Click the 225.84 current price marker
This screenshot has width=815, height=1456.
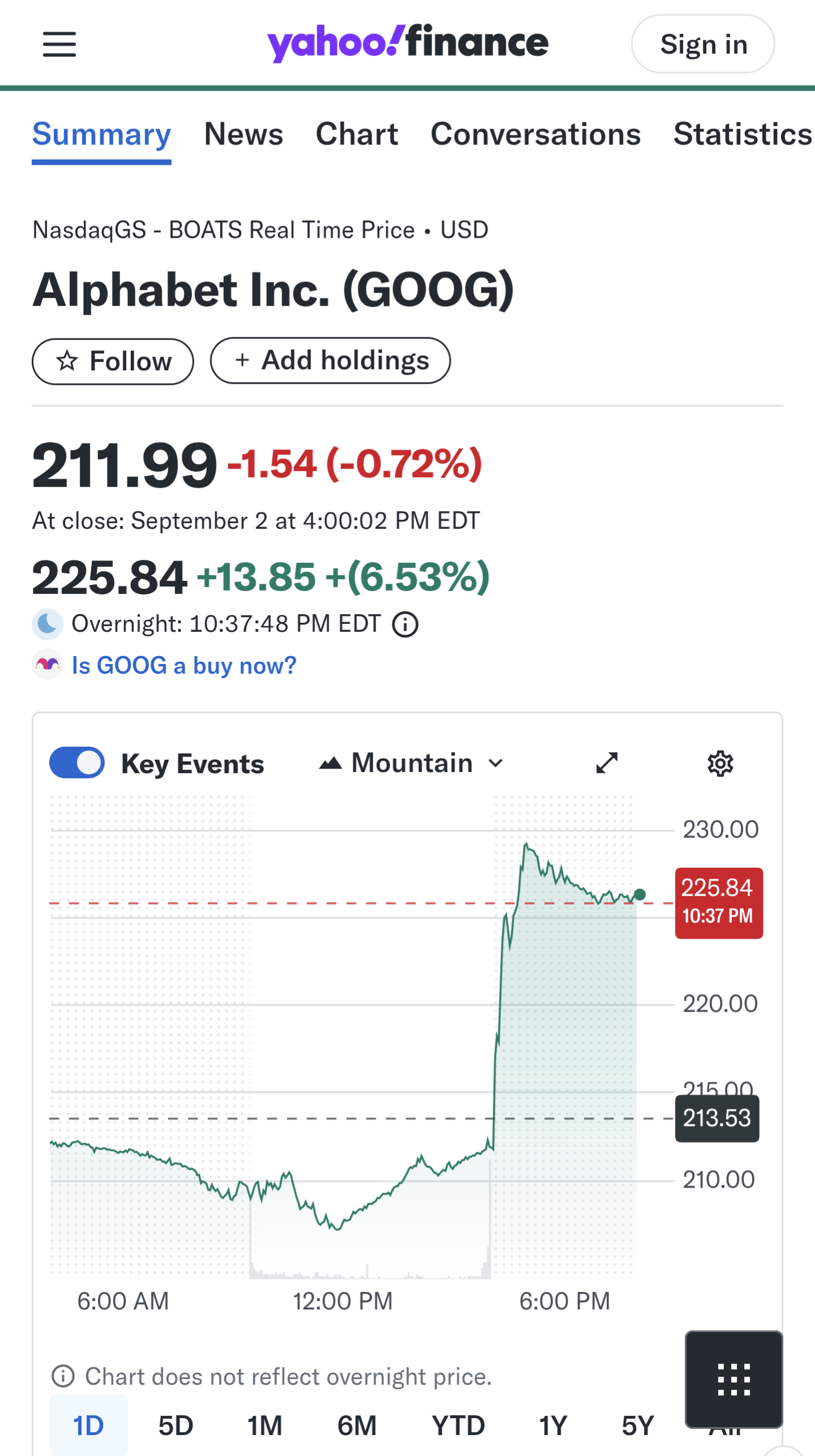click(718, 902)
